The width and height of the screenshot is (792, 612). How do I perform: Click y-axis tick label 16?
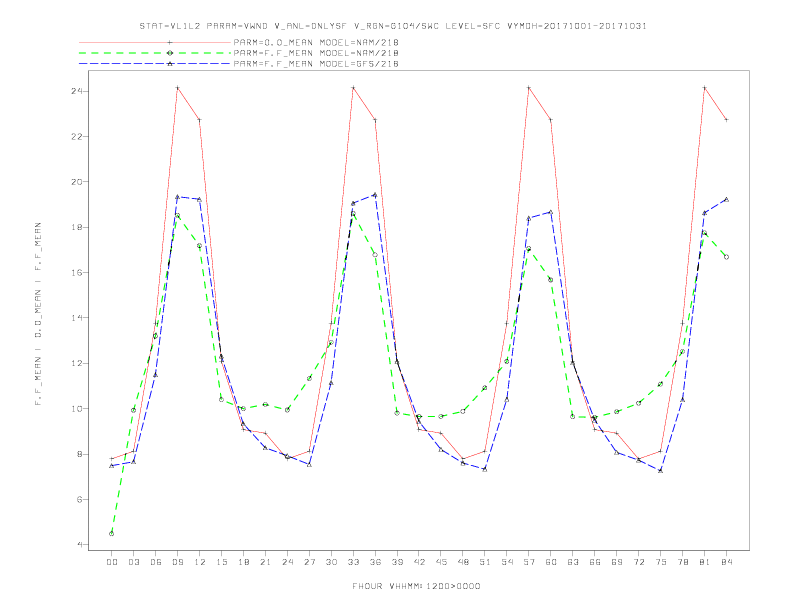click(x=77, y=273)
